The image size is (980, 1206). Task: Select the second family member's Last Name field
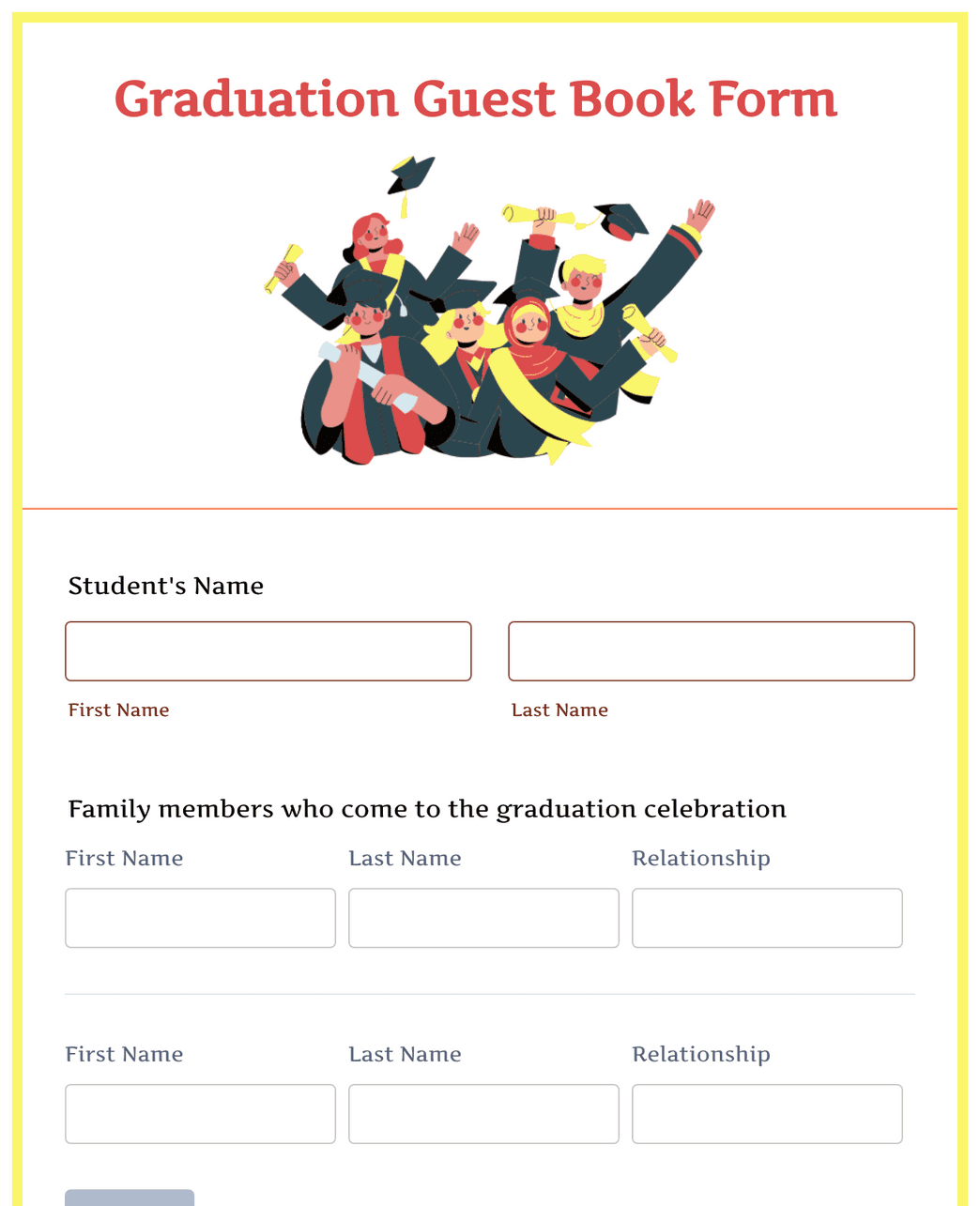483,1114
